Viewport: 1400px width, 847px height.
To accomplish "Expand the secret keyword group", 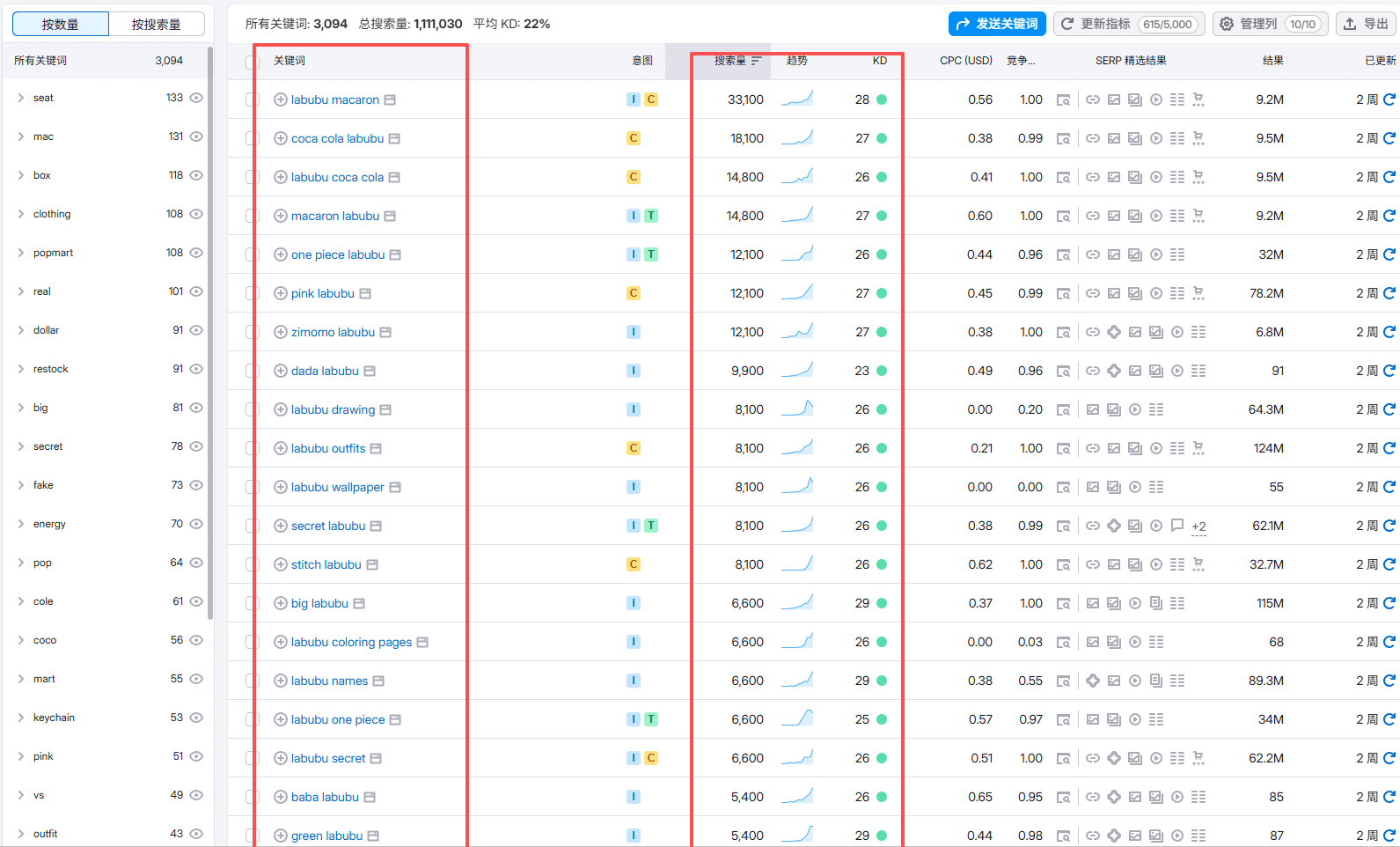I will [20, 446].
